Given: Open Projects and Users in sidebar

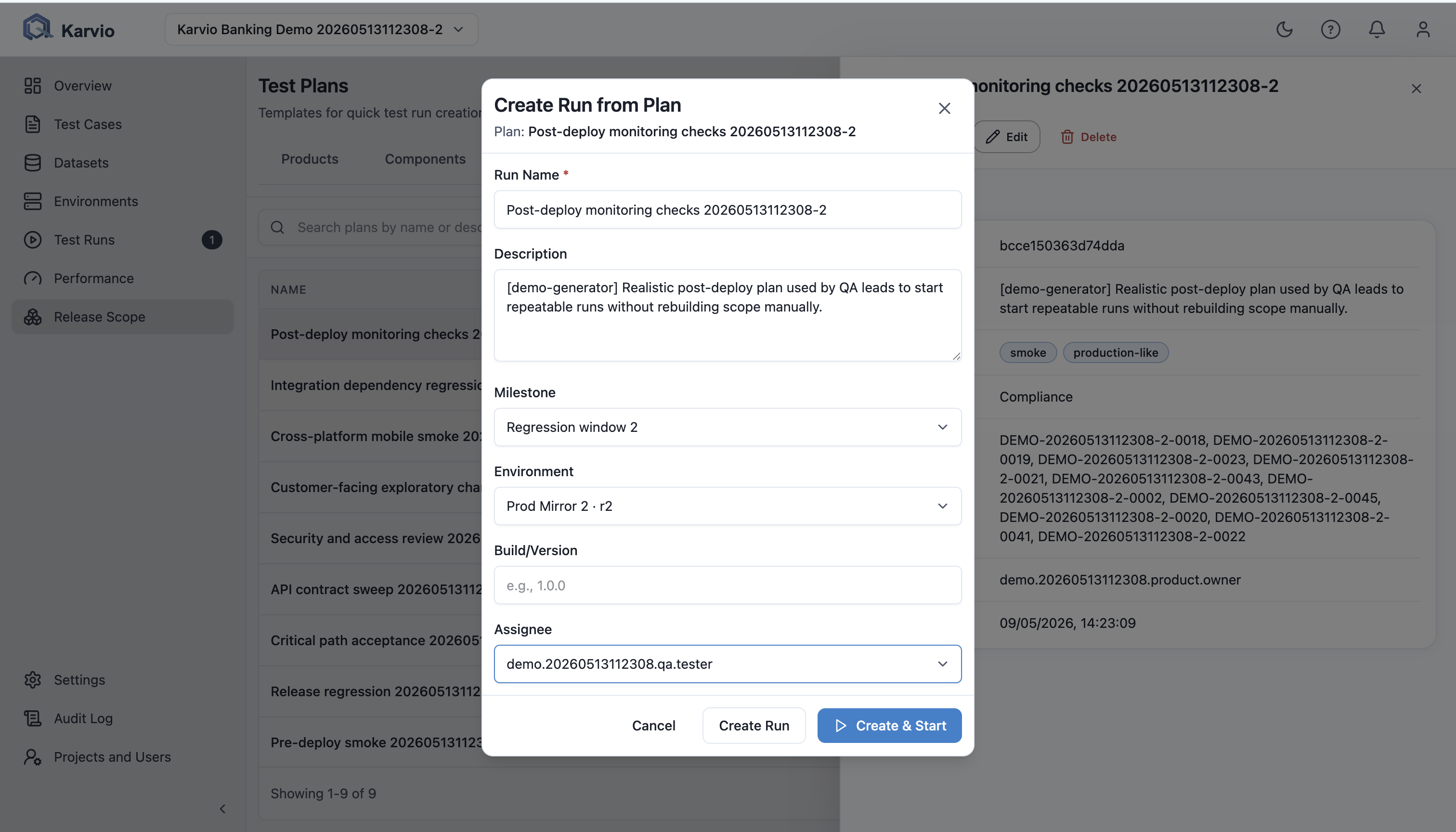Looking at the screenshot, I should point(122,756).
